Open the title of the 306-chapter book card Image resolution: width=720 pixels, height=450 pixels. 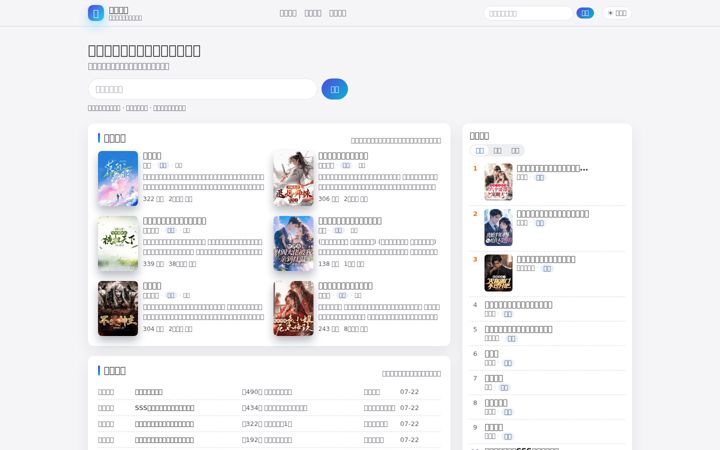[343, 156]
